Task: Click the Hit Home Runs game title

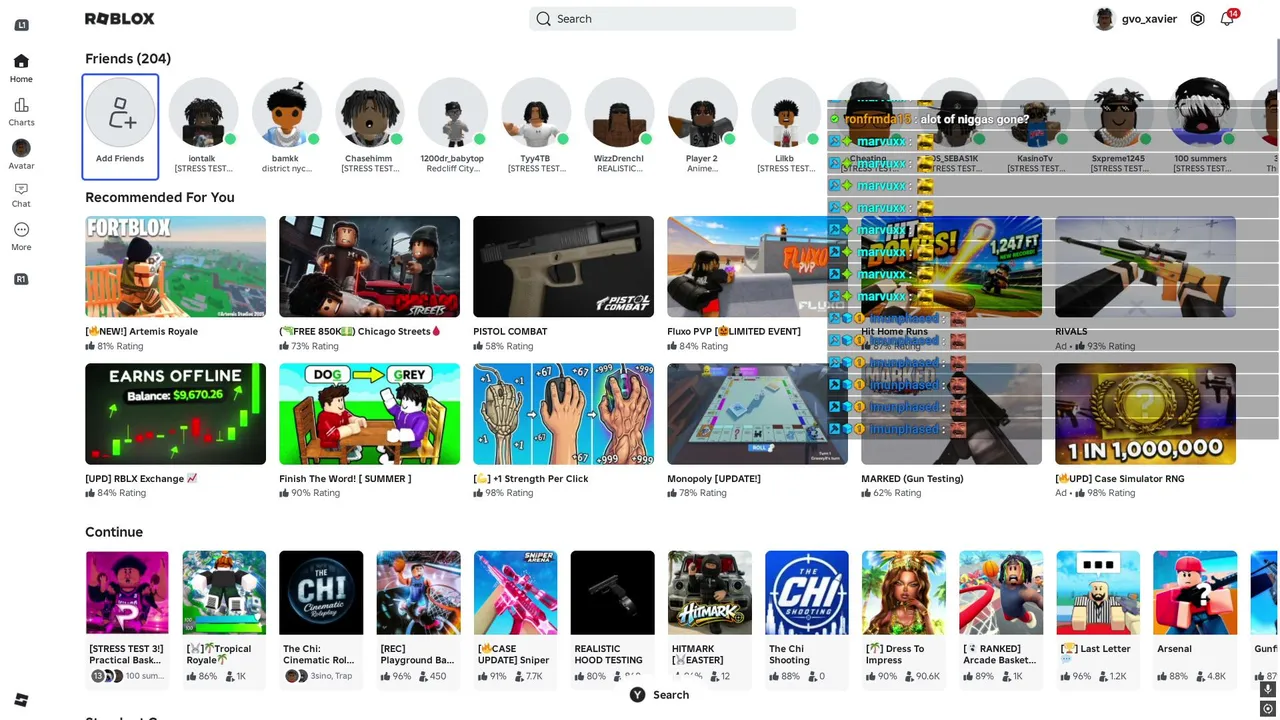Action: (894, 332)
